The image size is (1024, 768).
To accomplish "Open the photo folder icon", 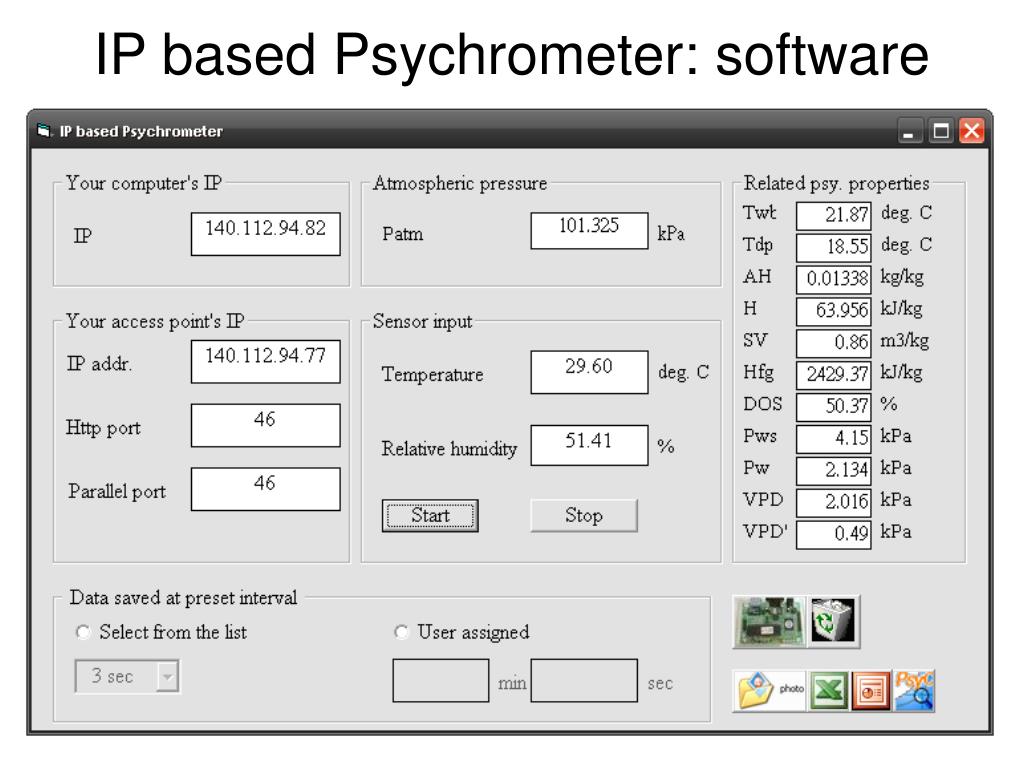I will tap(770, 691).
